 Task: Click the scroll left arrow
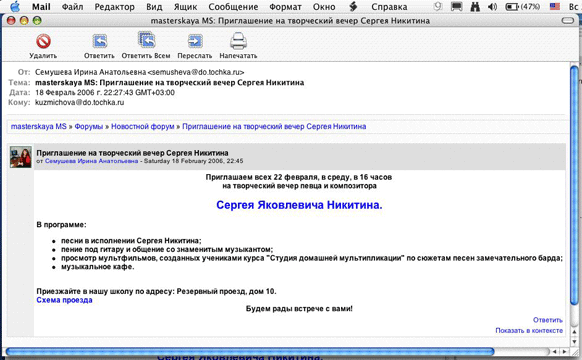coord(555,351)
